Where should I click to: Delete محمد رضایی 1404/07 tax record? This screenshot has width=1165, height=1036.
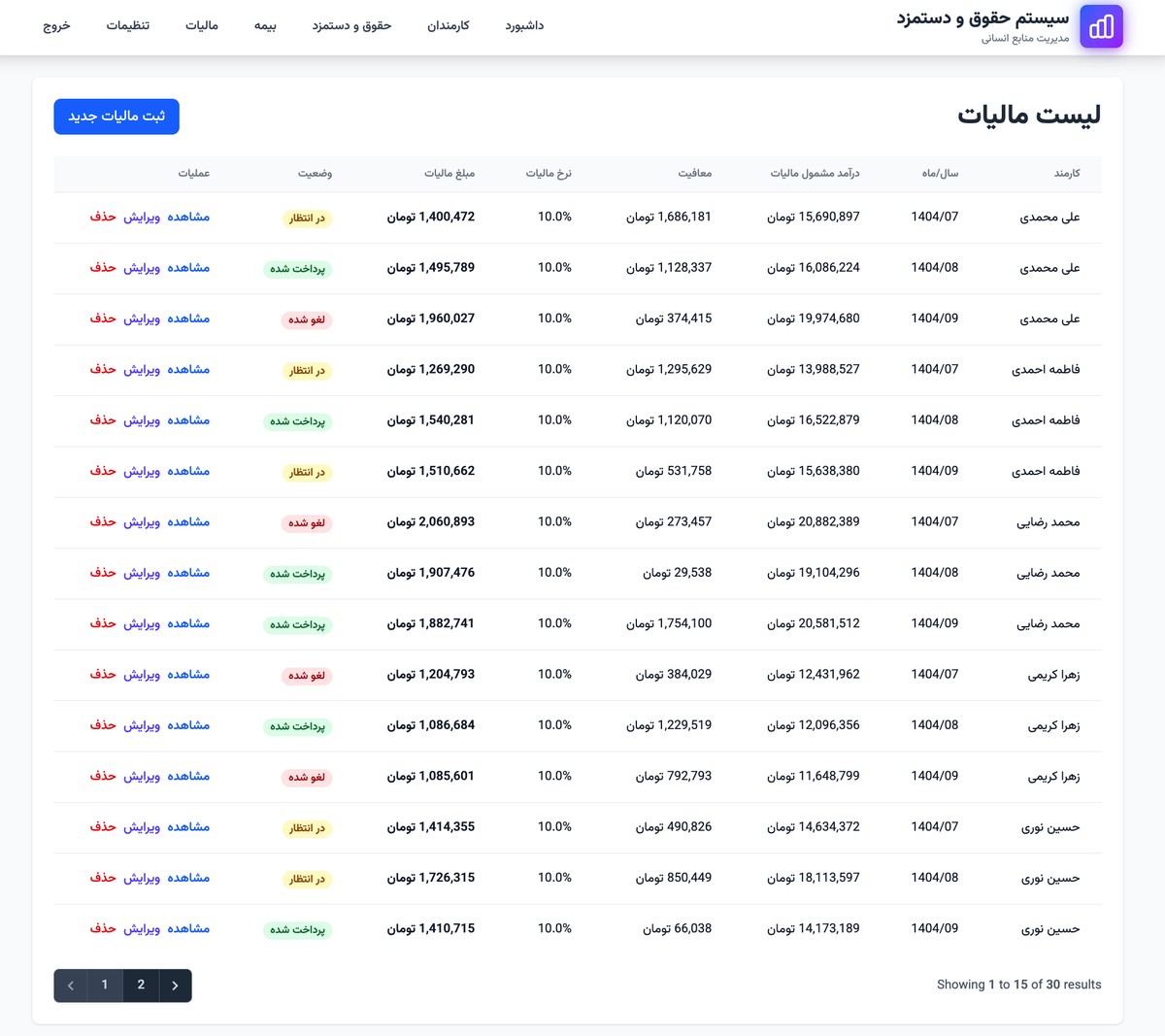[x=103, y=522]
